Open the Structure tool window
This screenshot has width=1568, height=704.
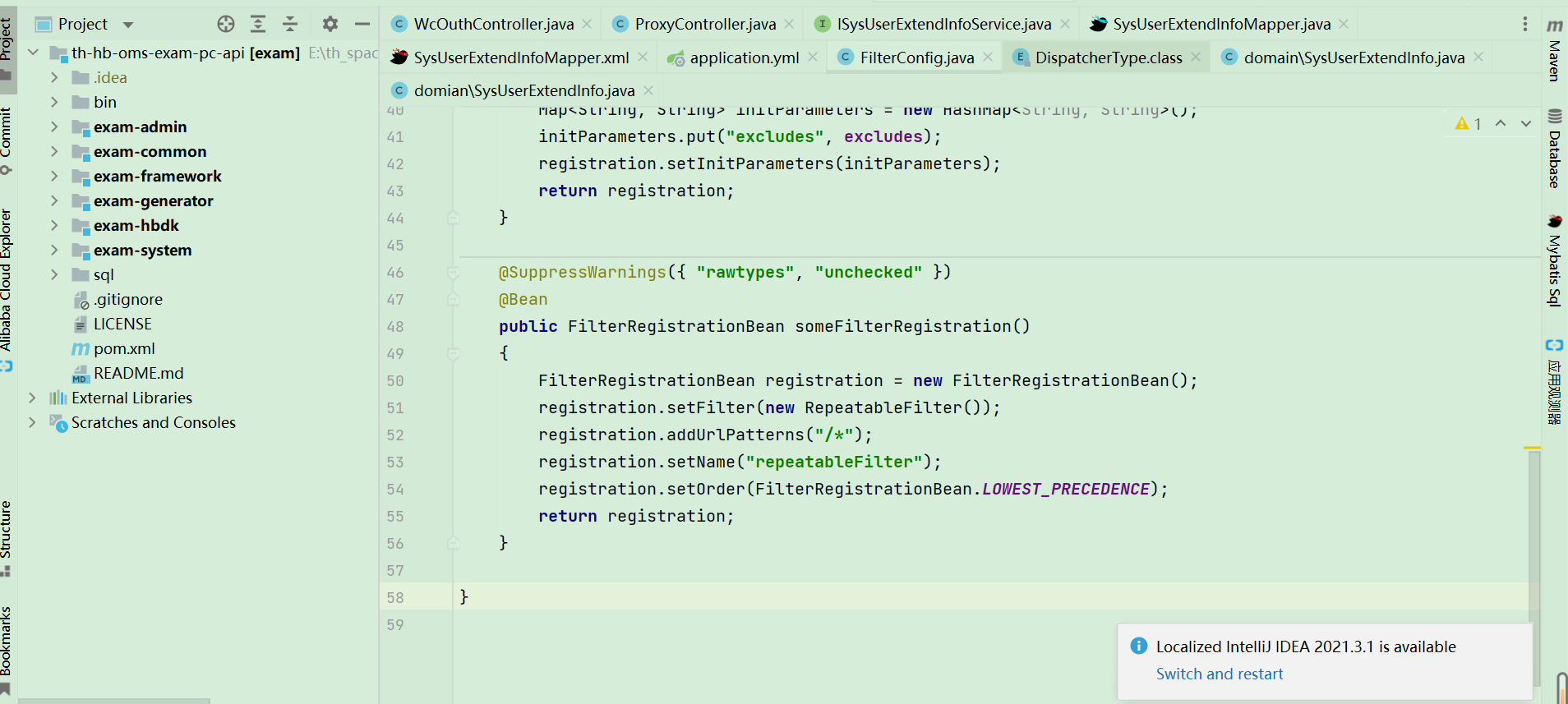point(7,538)
